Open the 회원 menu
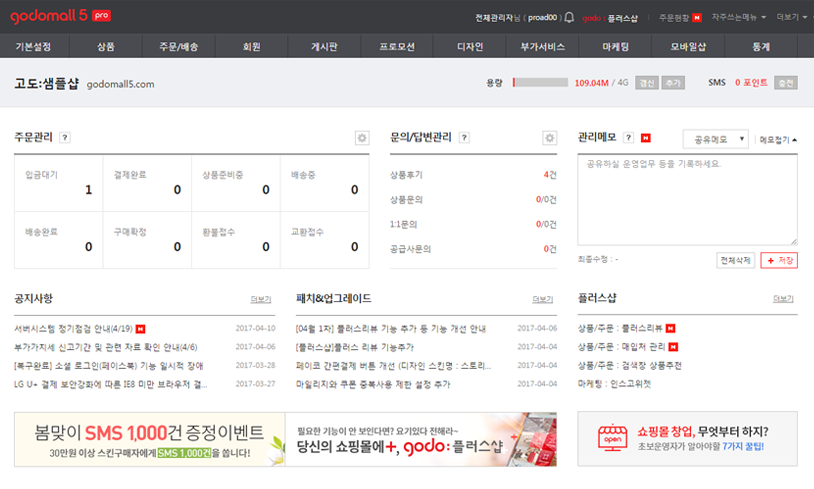 tap(251, 46)
